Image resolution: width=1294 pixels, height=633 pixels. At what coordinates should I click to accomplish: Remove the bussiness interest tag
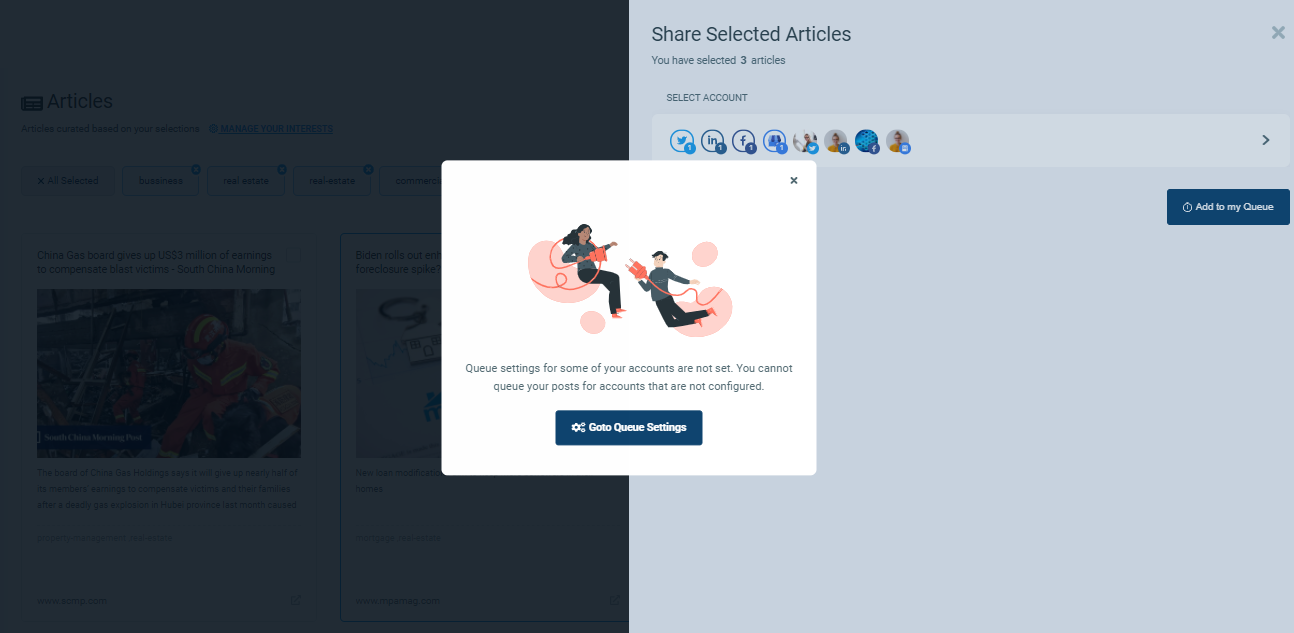coord(196,169)
